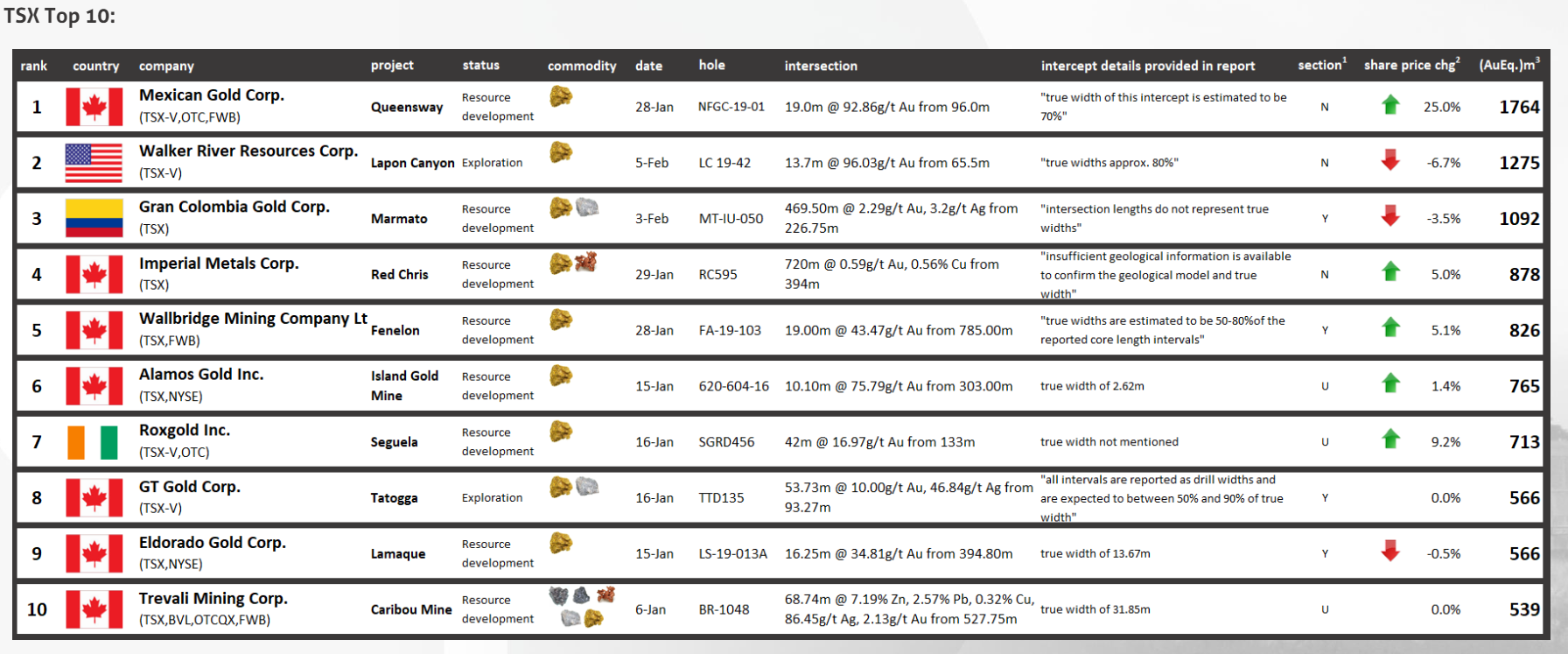Viewport: 1568px width, 654px height.
Task: Click the '(AuEq.)m' column header
Action: (1508, 65)
